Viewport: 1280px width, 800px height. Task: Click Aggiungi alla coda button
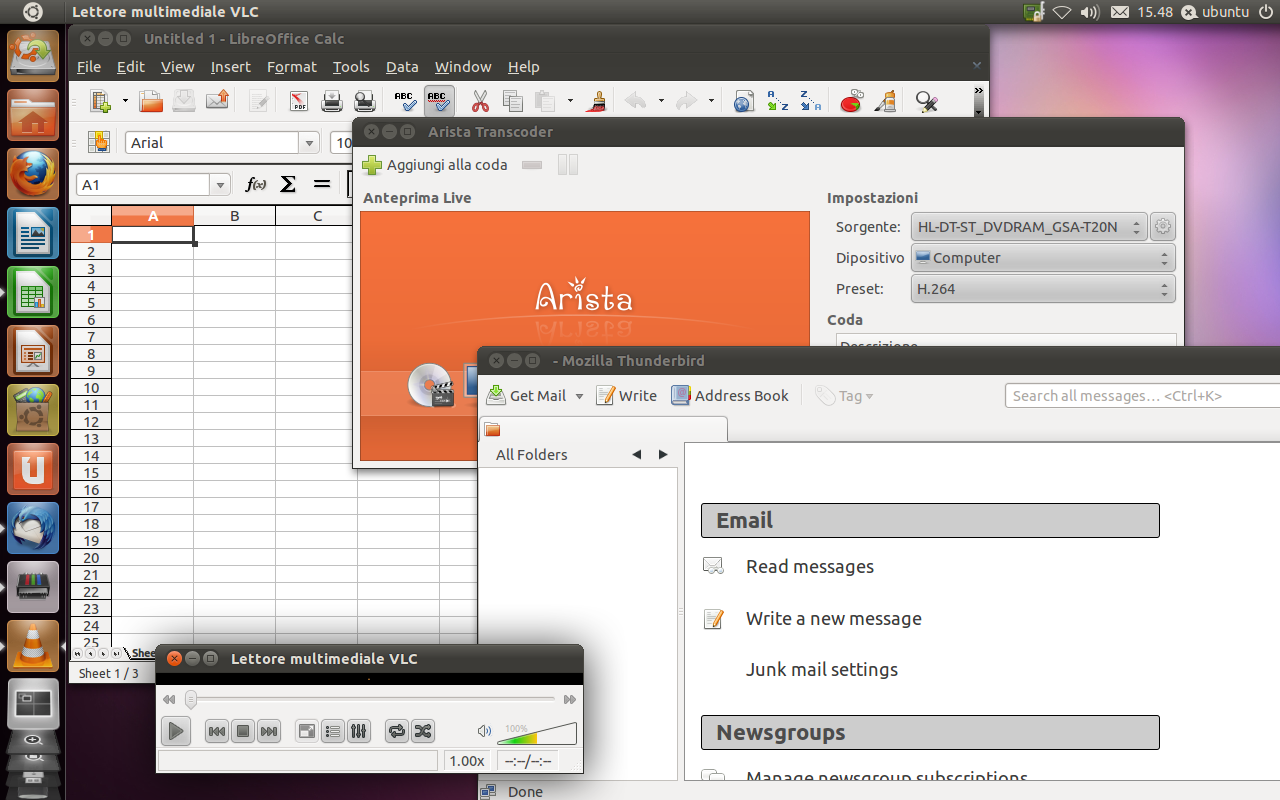click(435, 165)
